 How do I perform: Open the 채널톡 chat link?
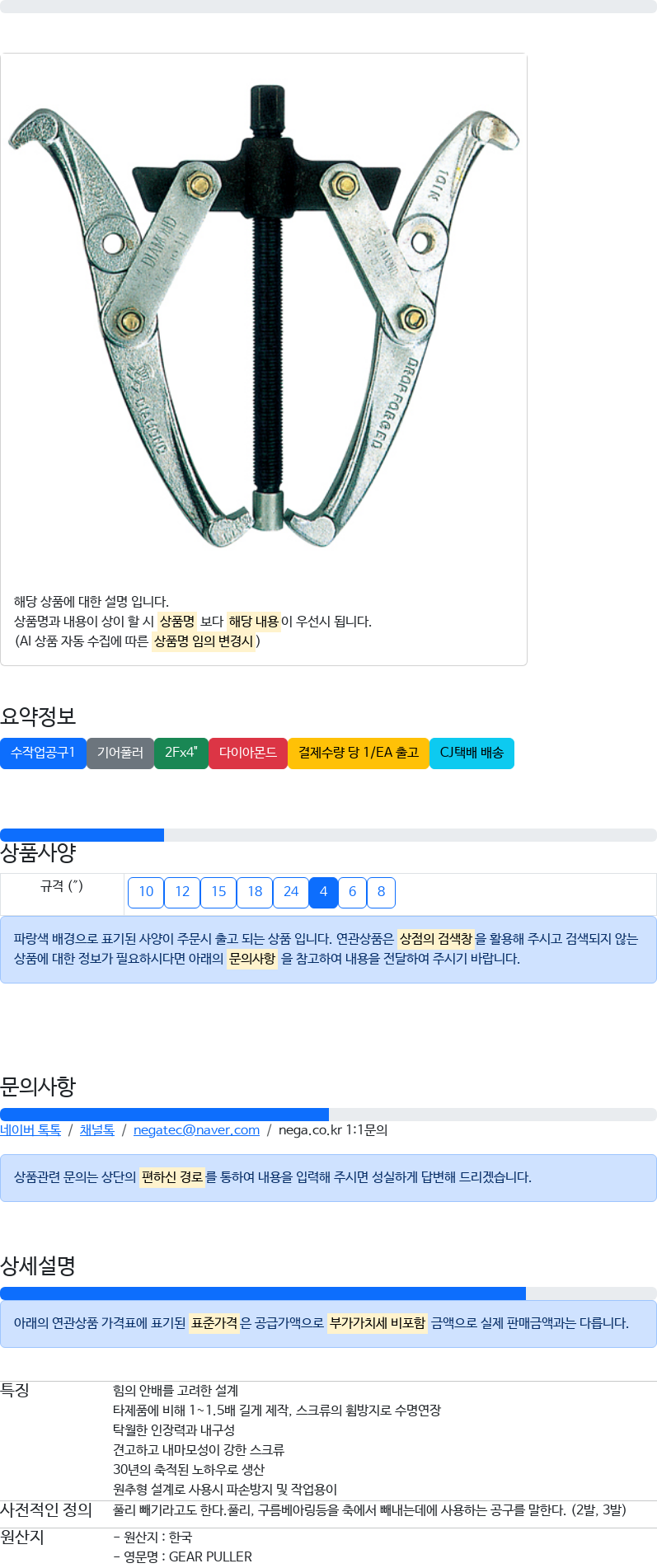coord(97,1129)
